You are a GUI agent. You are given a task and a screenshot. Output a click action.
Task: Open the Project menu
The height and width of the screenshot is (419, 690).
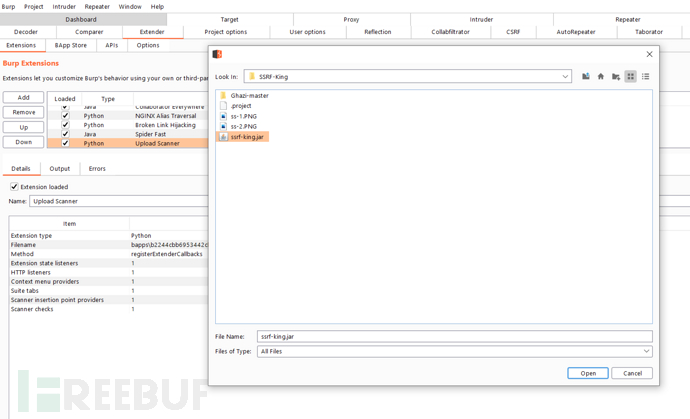33,7
